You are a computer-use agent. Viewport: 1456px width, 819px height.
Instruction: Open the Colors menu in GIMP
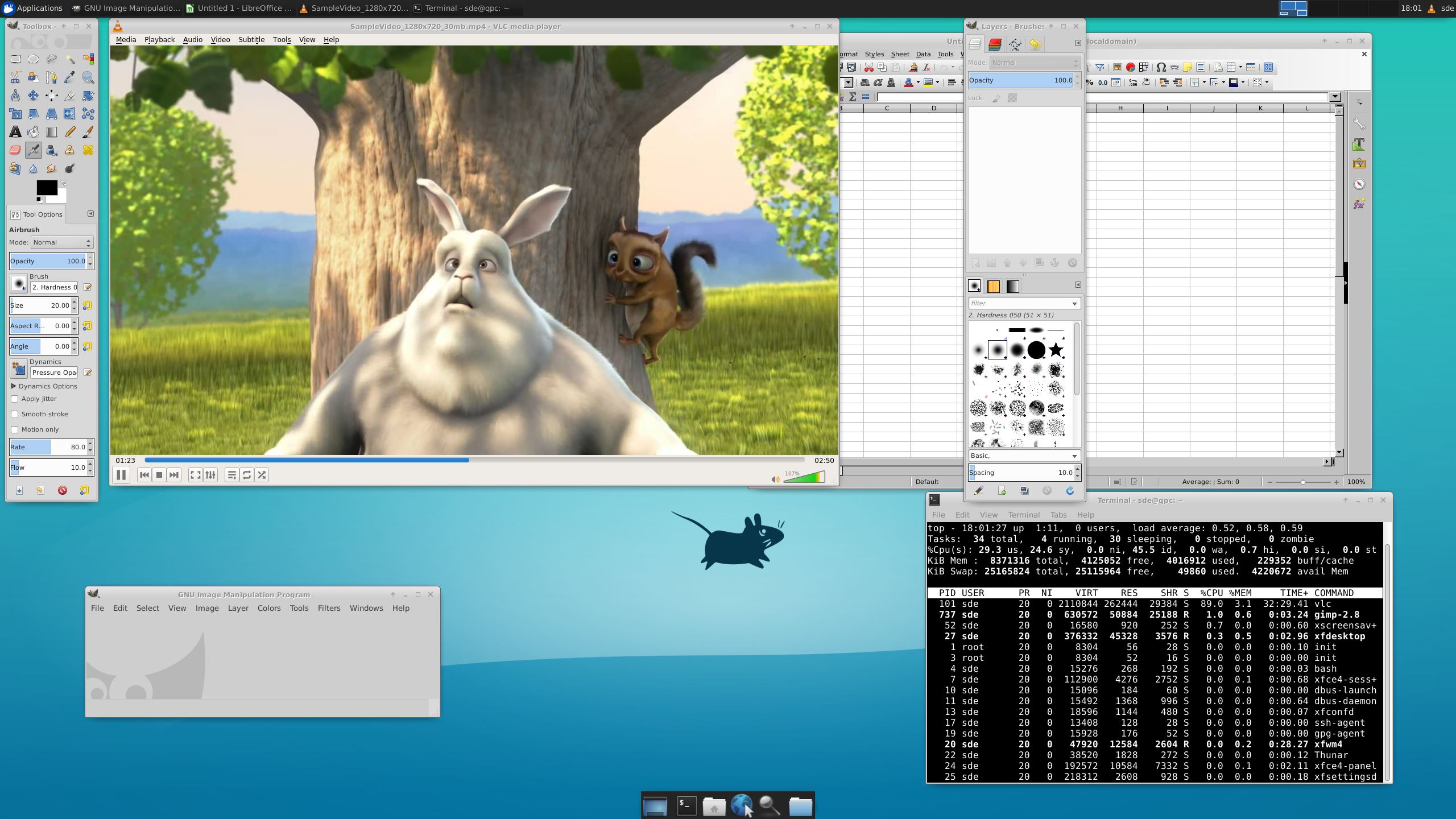pos(269,608)
